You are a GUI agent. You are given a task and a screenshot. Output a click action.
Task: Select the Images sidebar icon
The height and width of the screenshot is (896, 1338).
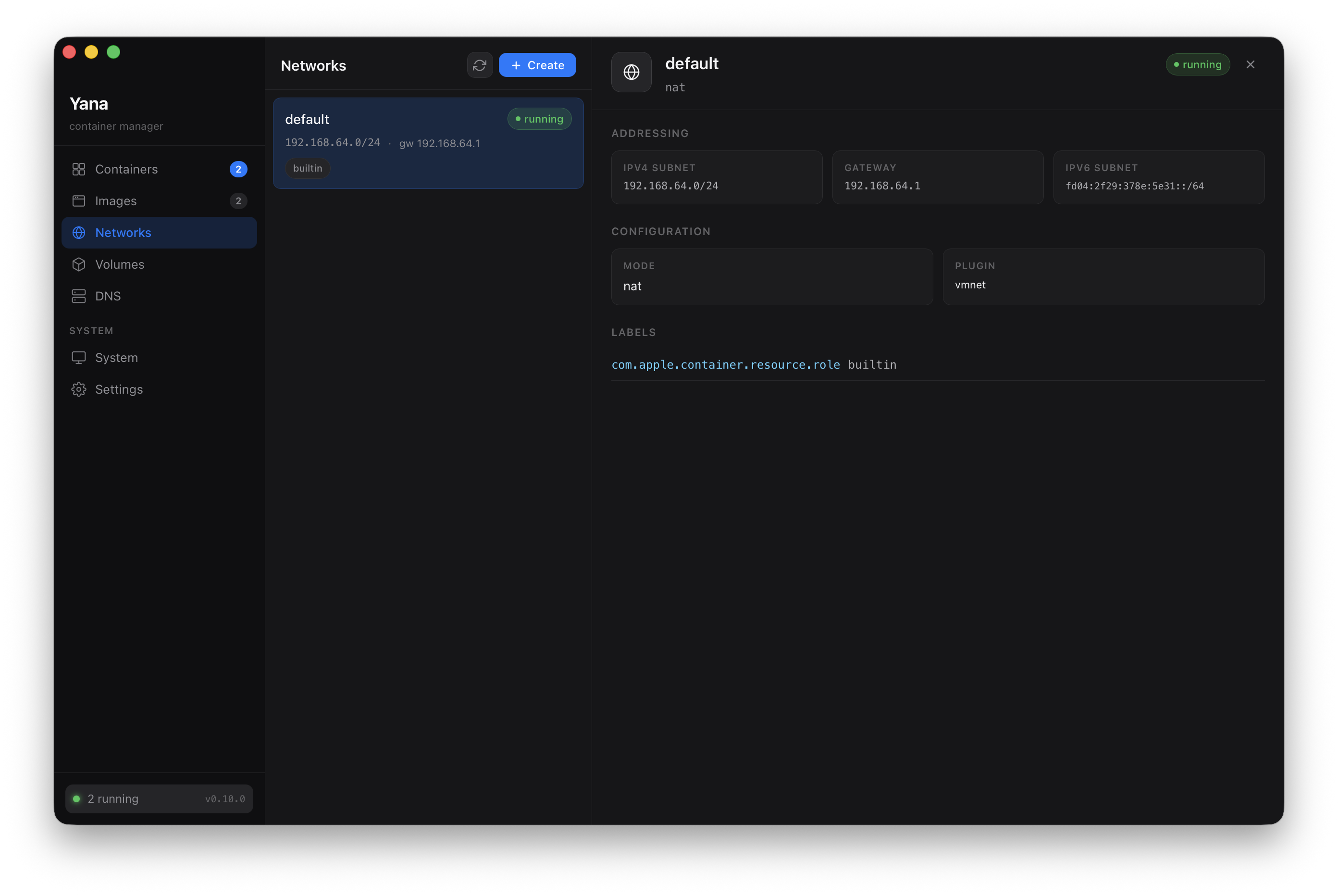(x=79, y=200)
